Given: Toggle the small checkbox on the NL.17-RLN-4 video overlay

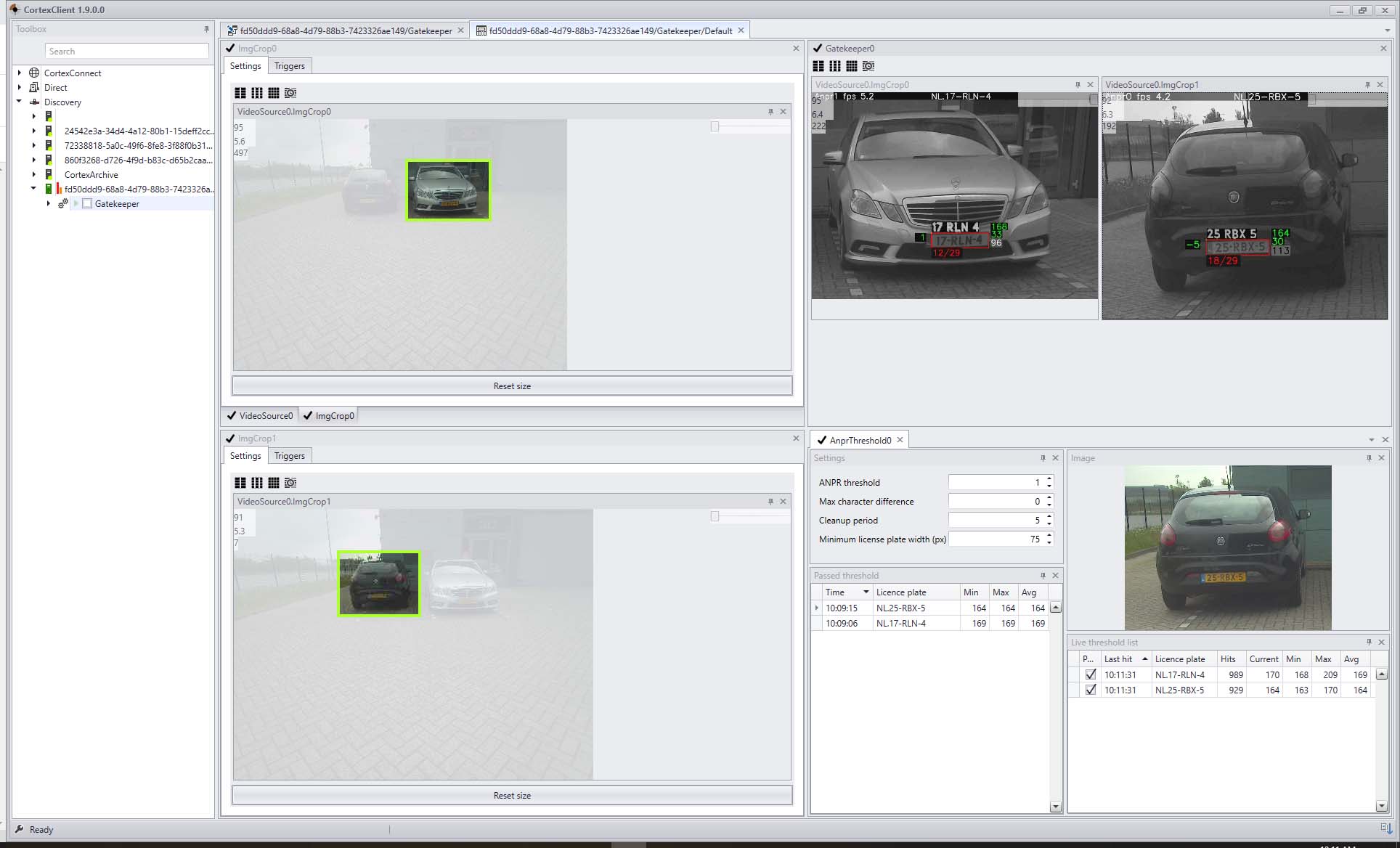Looking at the screenshot, I should [1094, 100].
